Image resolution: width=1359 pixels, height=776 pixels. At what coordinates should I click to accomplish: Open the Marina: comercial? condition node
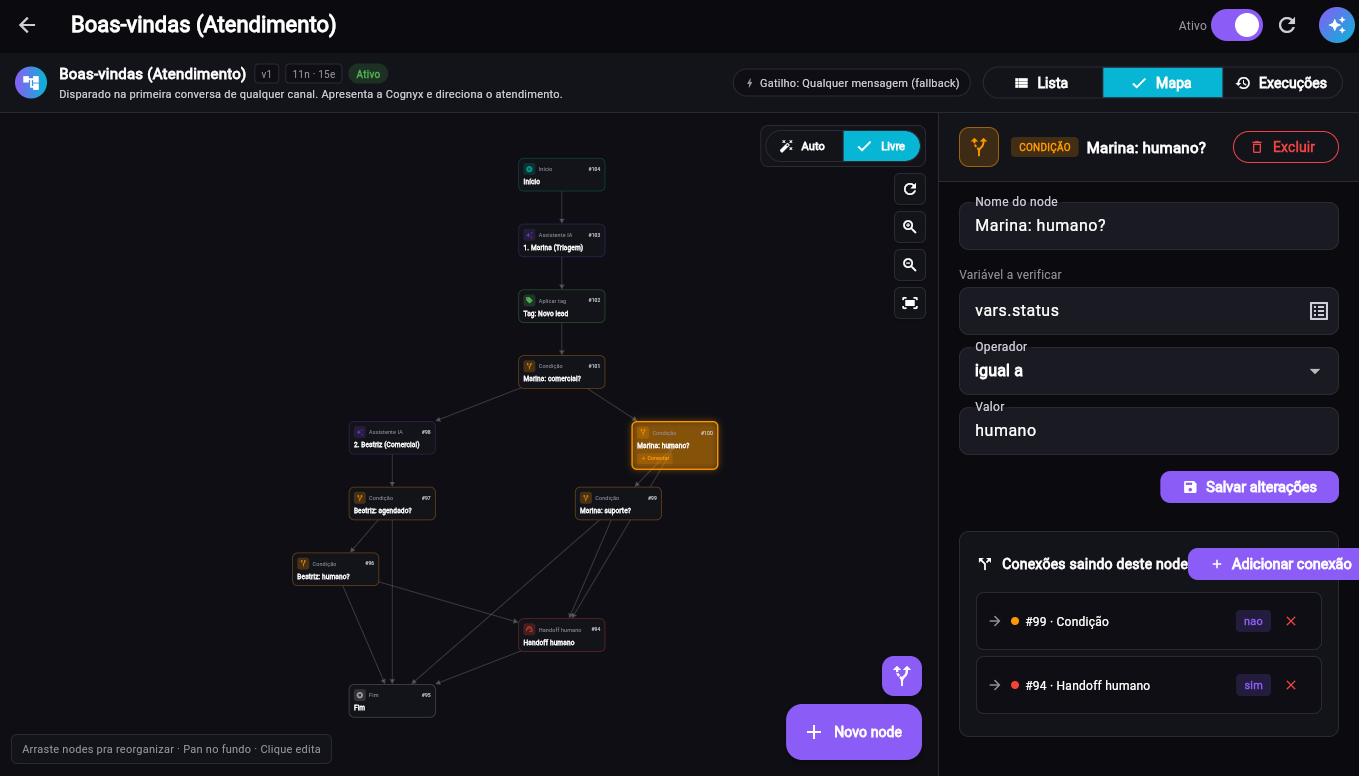561,372
